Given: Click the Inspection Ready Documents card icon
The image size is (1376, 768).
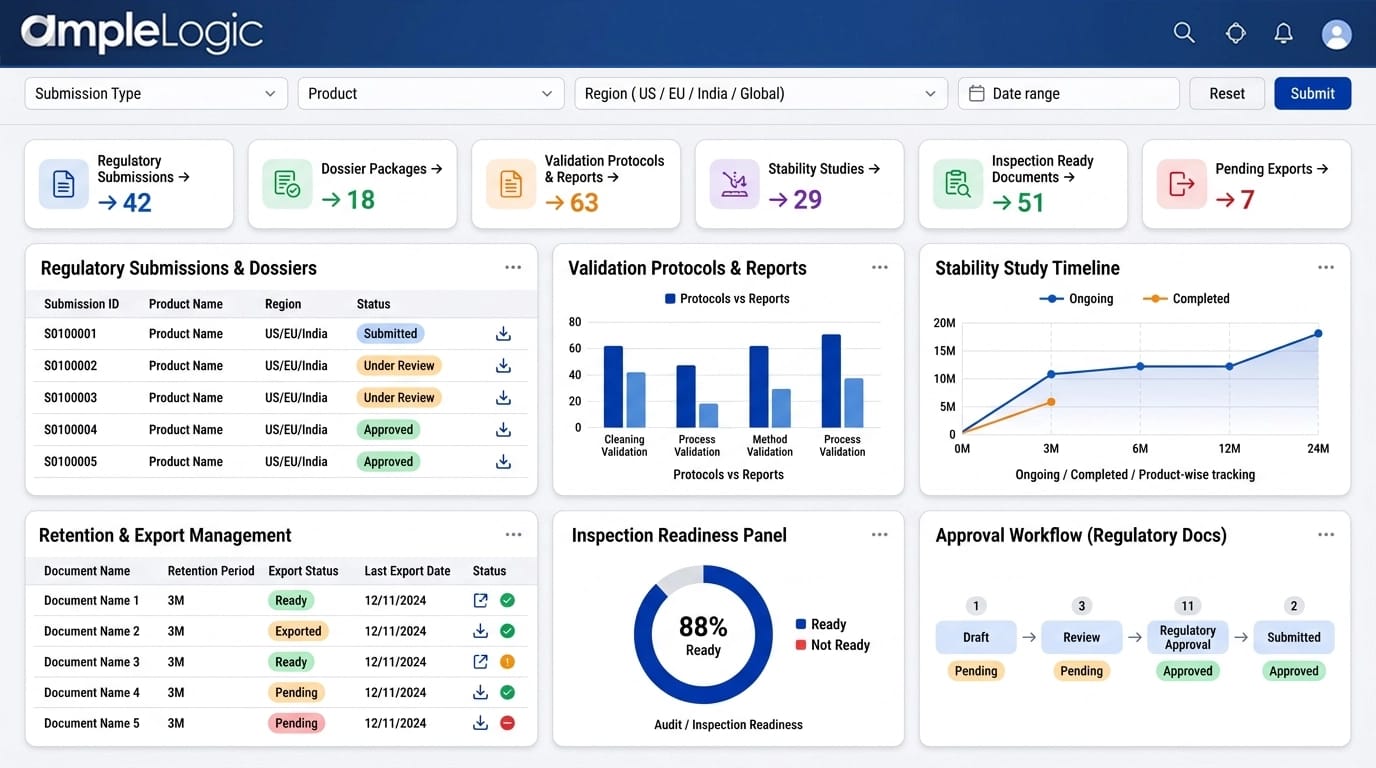Looking at the screenshot, I should (957, 184).
